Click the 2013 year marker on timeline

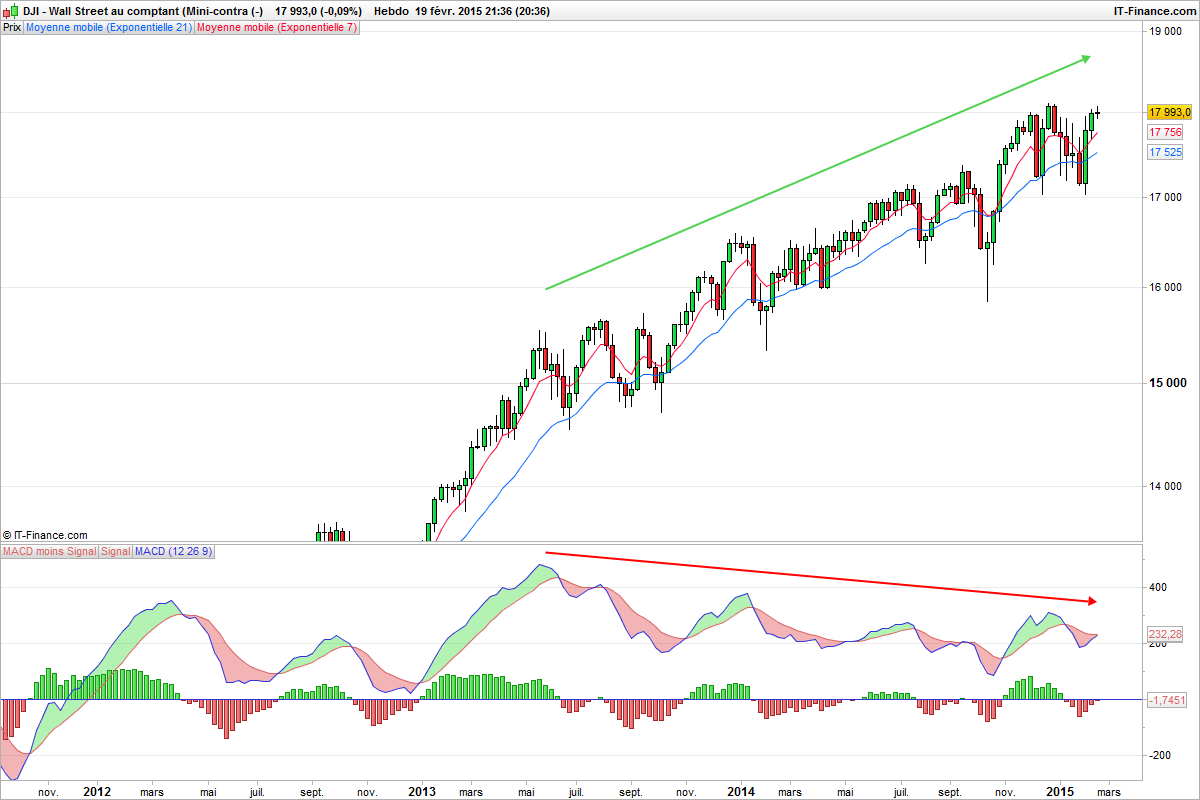coord(422,791)
